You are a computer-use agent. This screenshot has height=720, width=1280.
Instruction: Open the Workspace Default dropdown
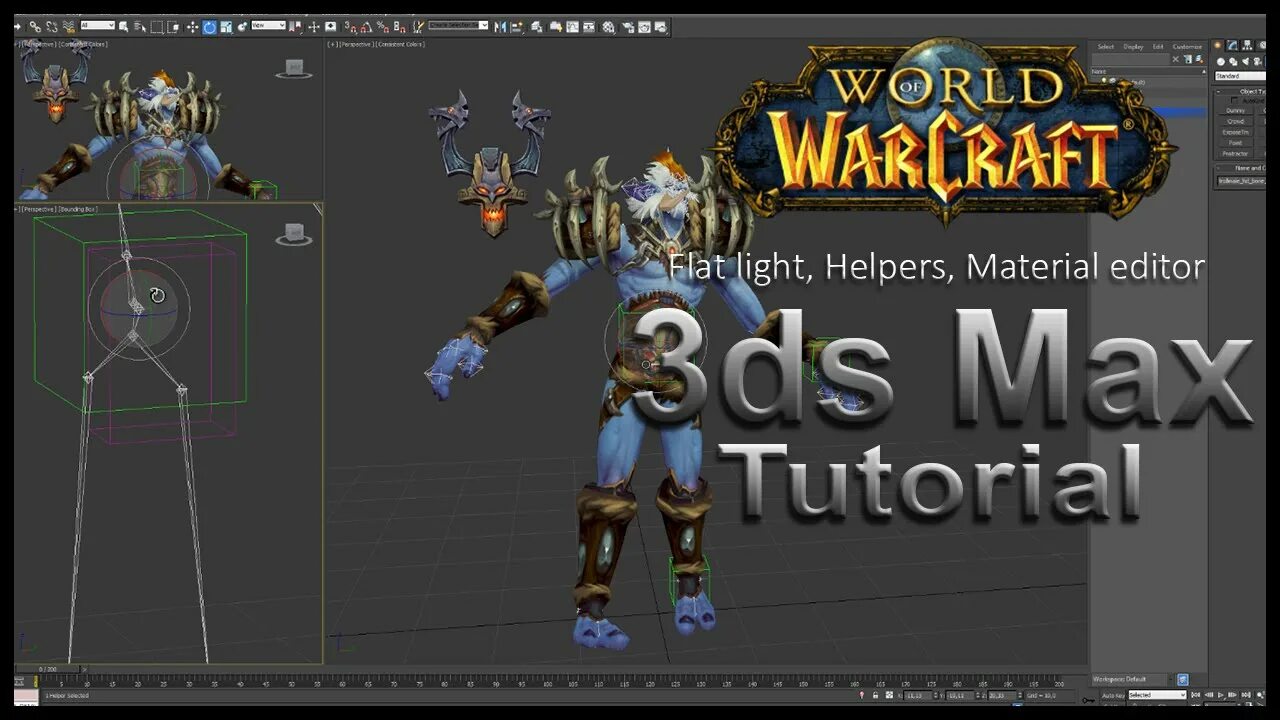pos(1133,679)
